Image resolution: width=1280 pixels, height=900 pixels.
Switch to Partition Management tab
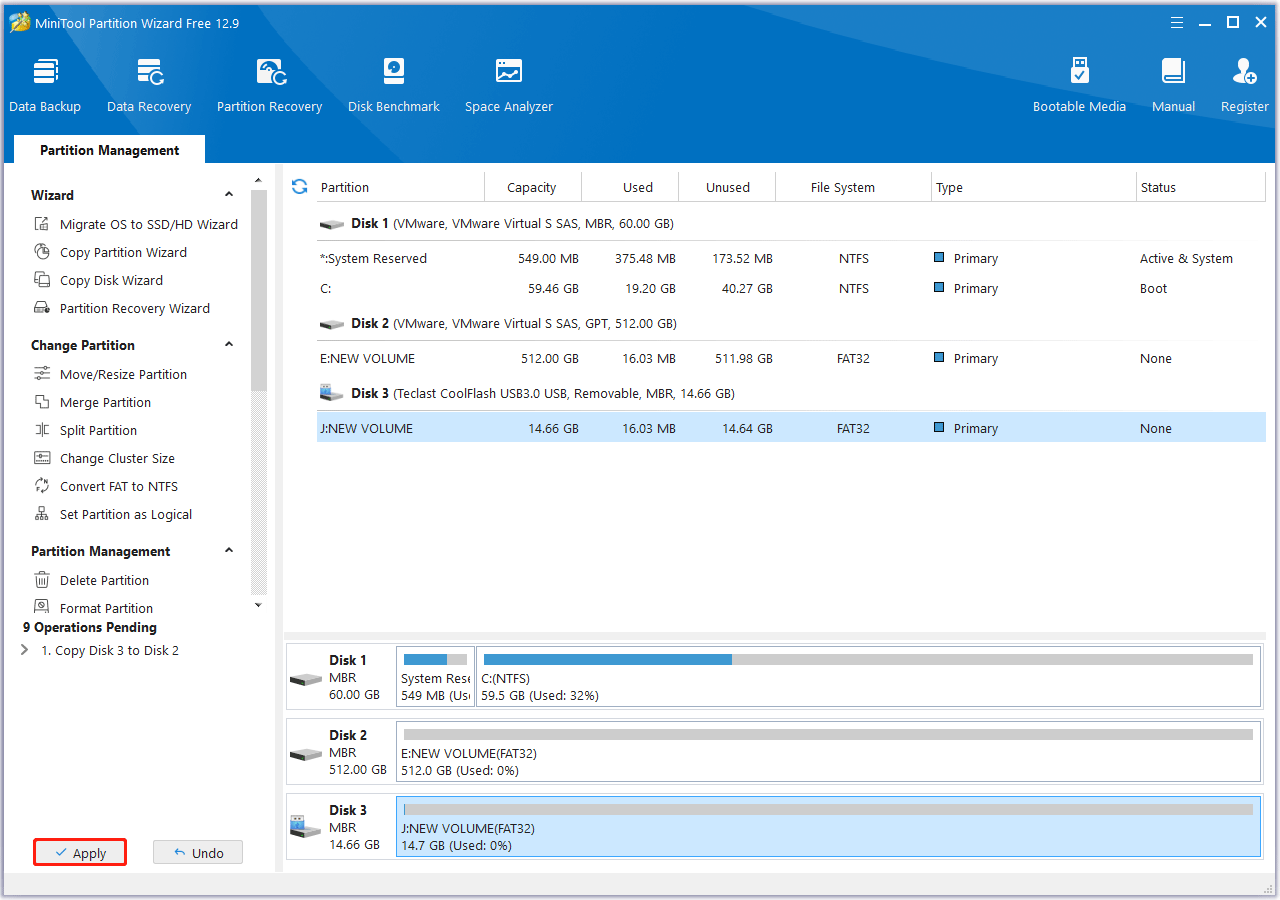click(x=109, y=150)
